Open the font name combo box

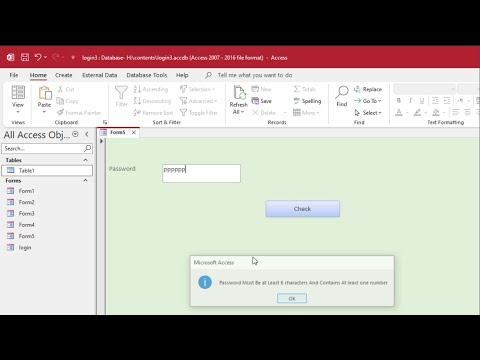pyautogui.click(x=424, y=89)
